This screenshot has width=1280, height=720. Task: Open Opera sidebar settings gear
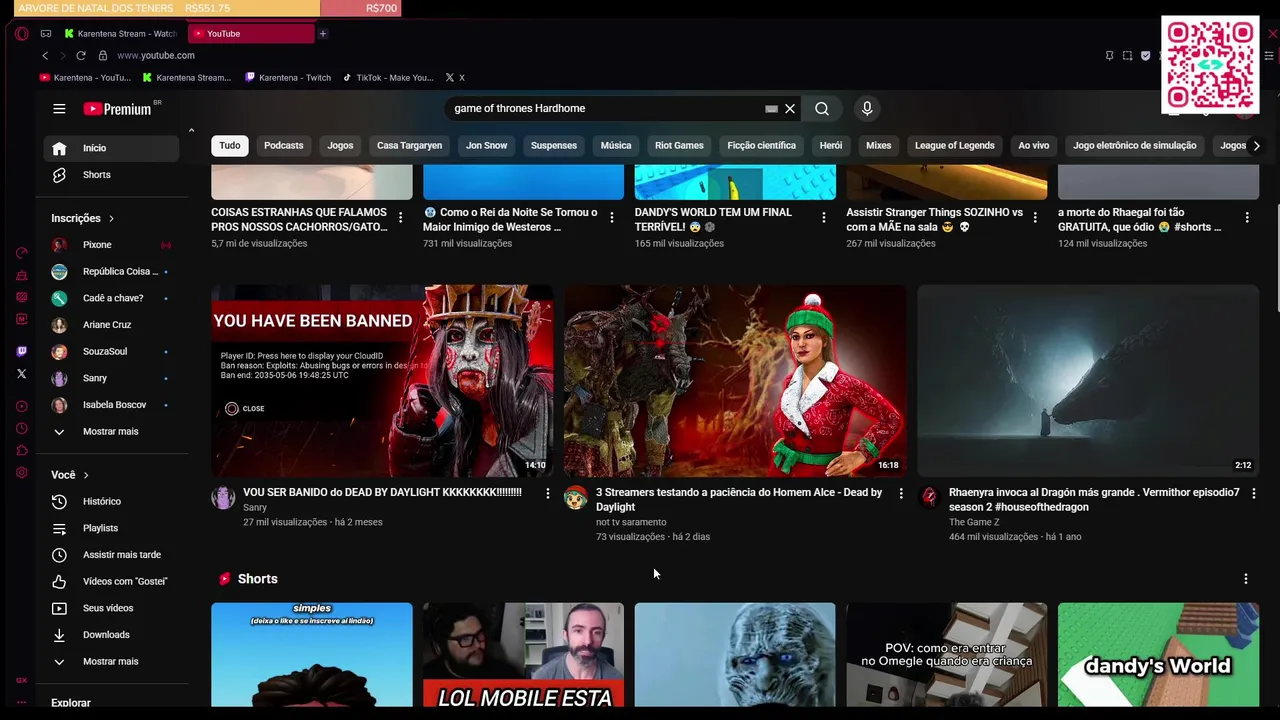(x=22, y=473)
